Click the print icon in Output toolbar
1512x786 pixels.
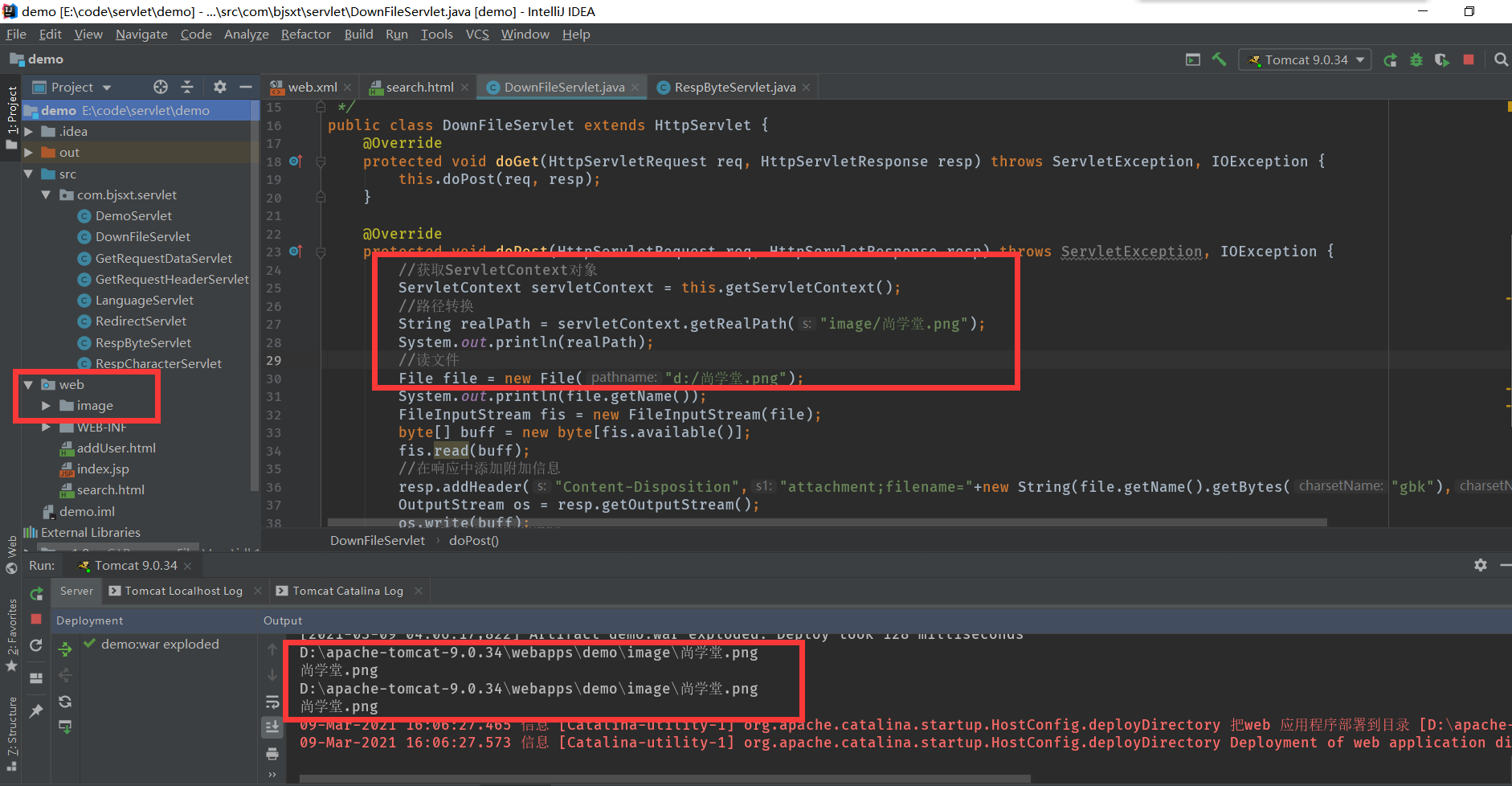[x=272, y=753]
